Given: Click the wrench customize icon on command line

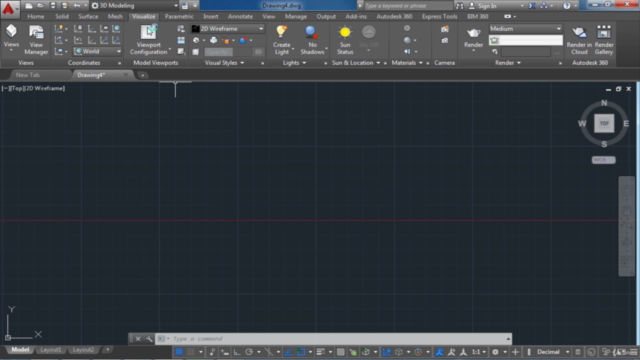Looking at the screenshot, I should tap(149, 339).
